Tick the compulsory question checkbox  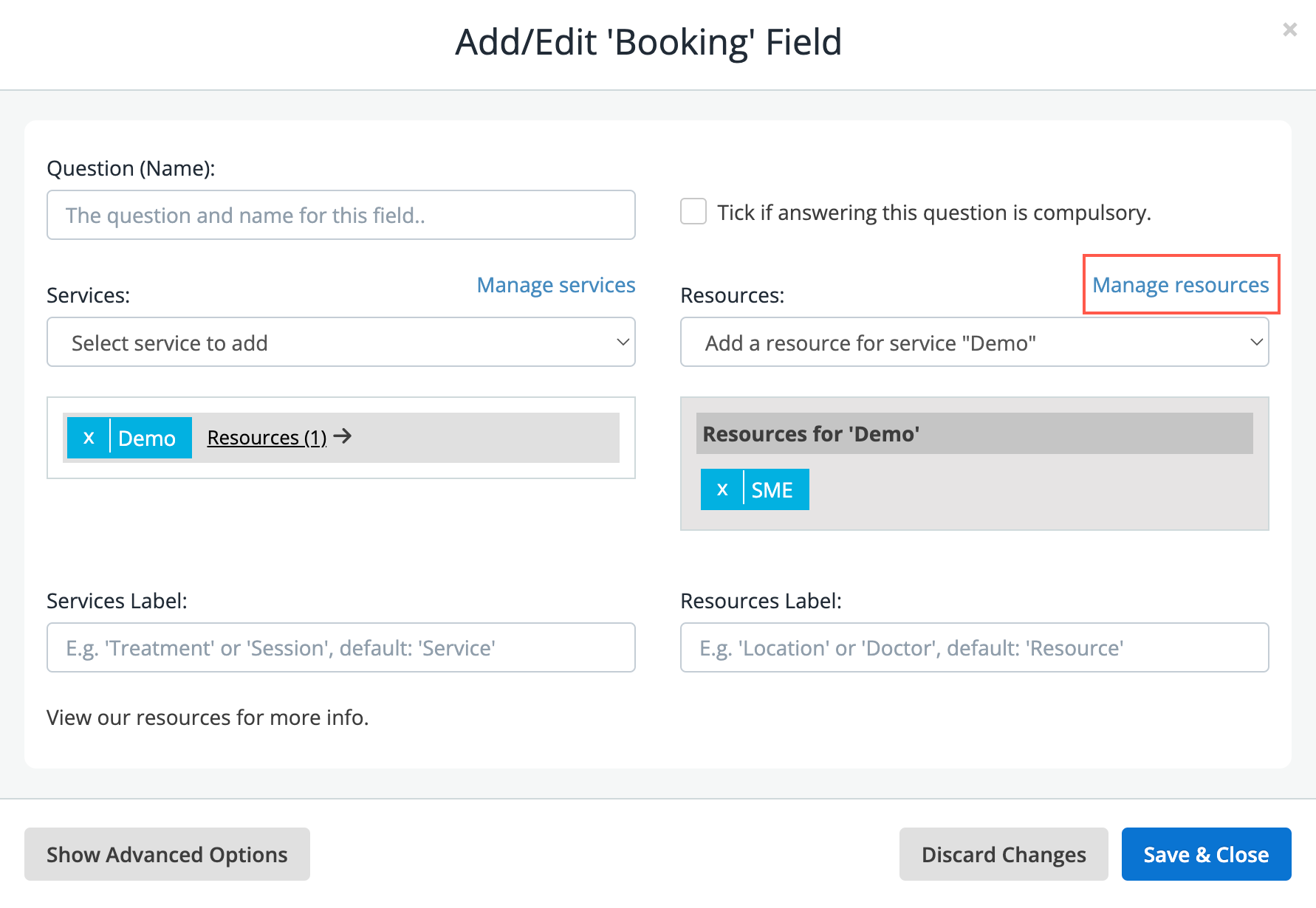pyautogui.click(x=693, y=211)
